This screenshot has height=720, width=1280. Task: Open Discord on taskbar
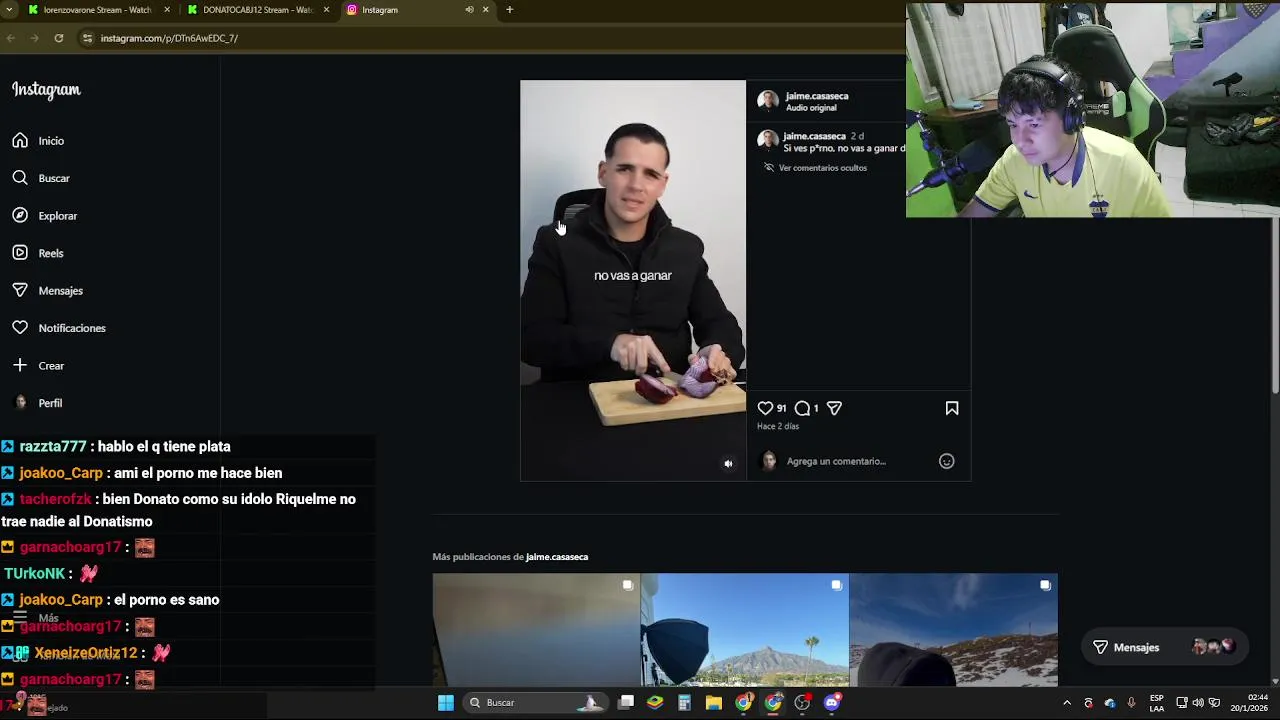click(x=832, y=703)
